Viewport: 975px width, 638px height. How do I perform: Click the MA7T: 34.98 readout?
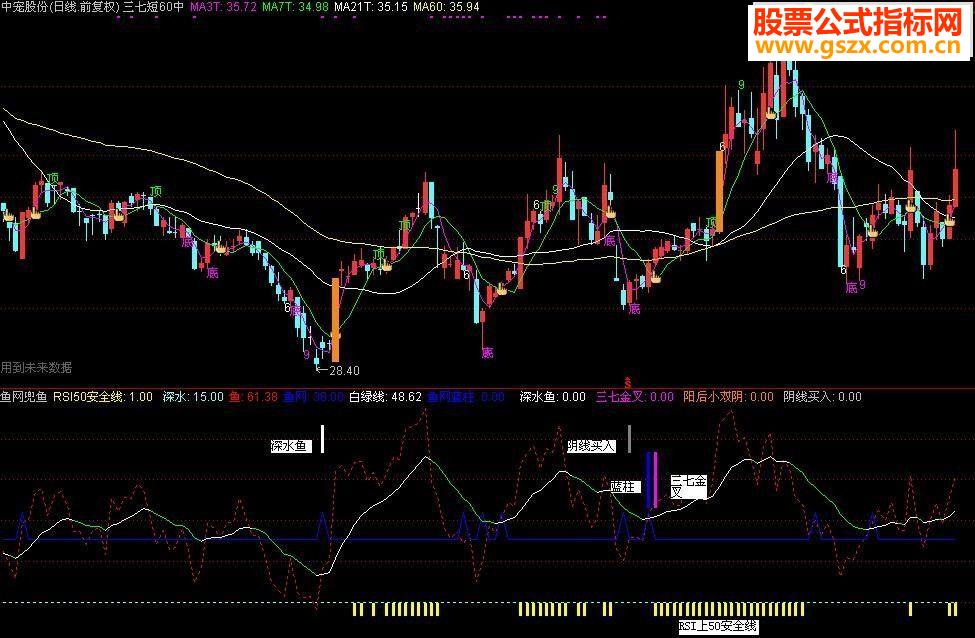[x=295, y=7]
